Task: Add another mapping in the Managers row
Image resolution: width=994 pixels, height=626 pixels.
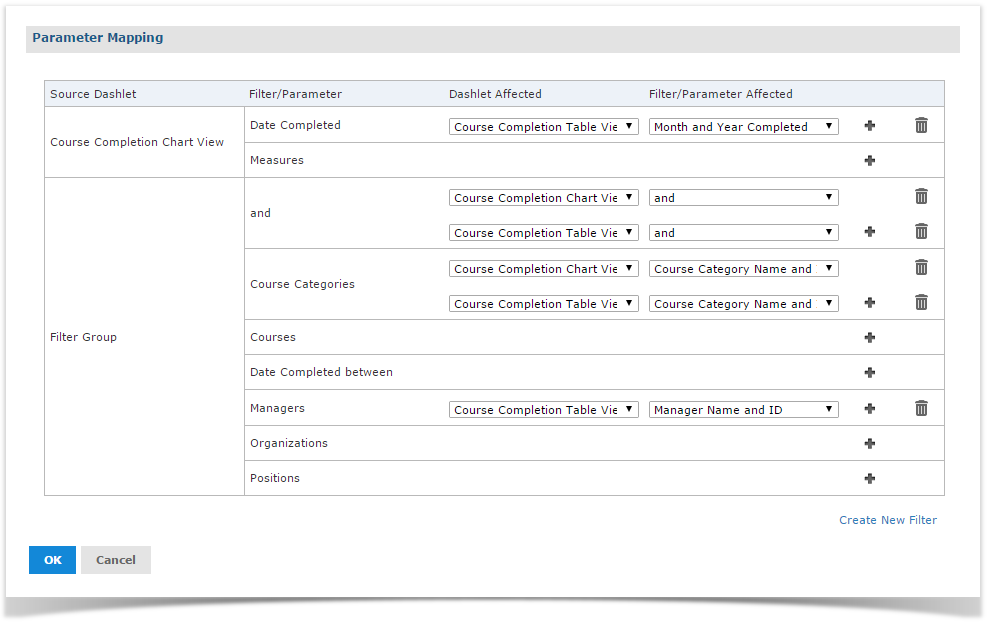Action: pyautogui.click(x=870, y=408)
